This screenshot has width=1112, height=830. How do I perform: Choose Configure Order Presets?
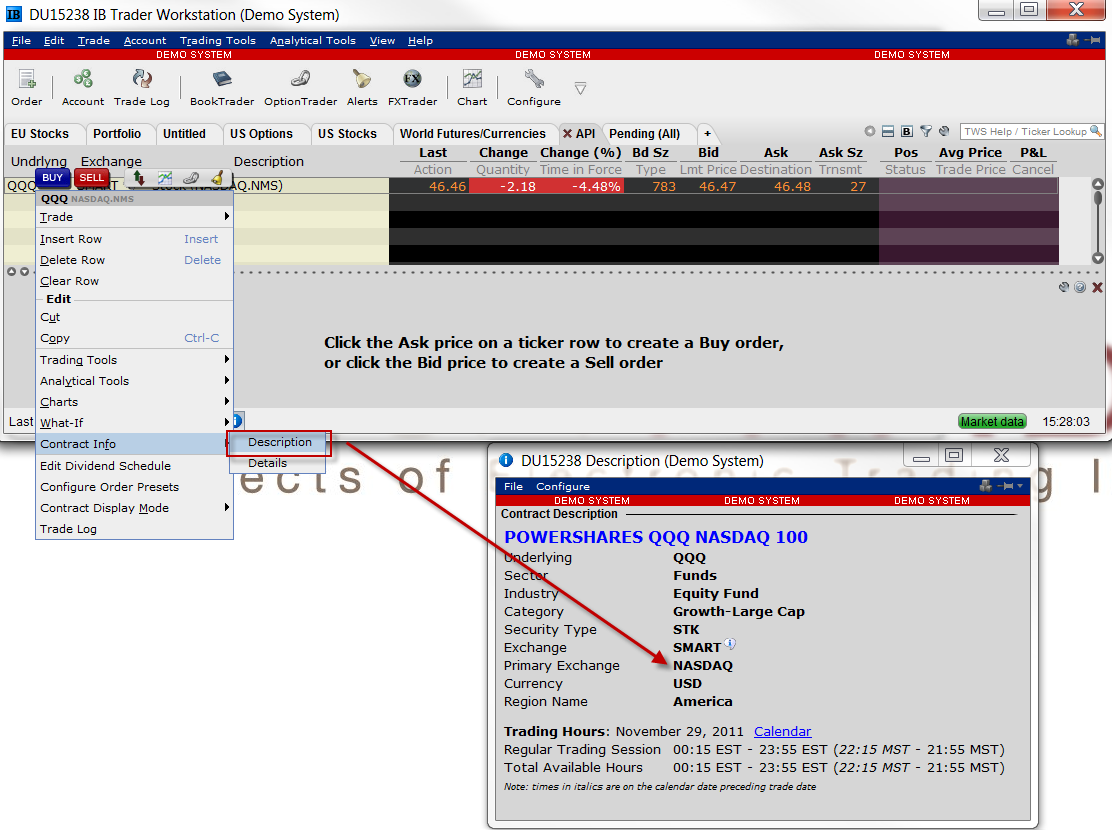point(134,487)
